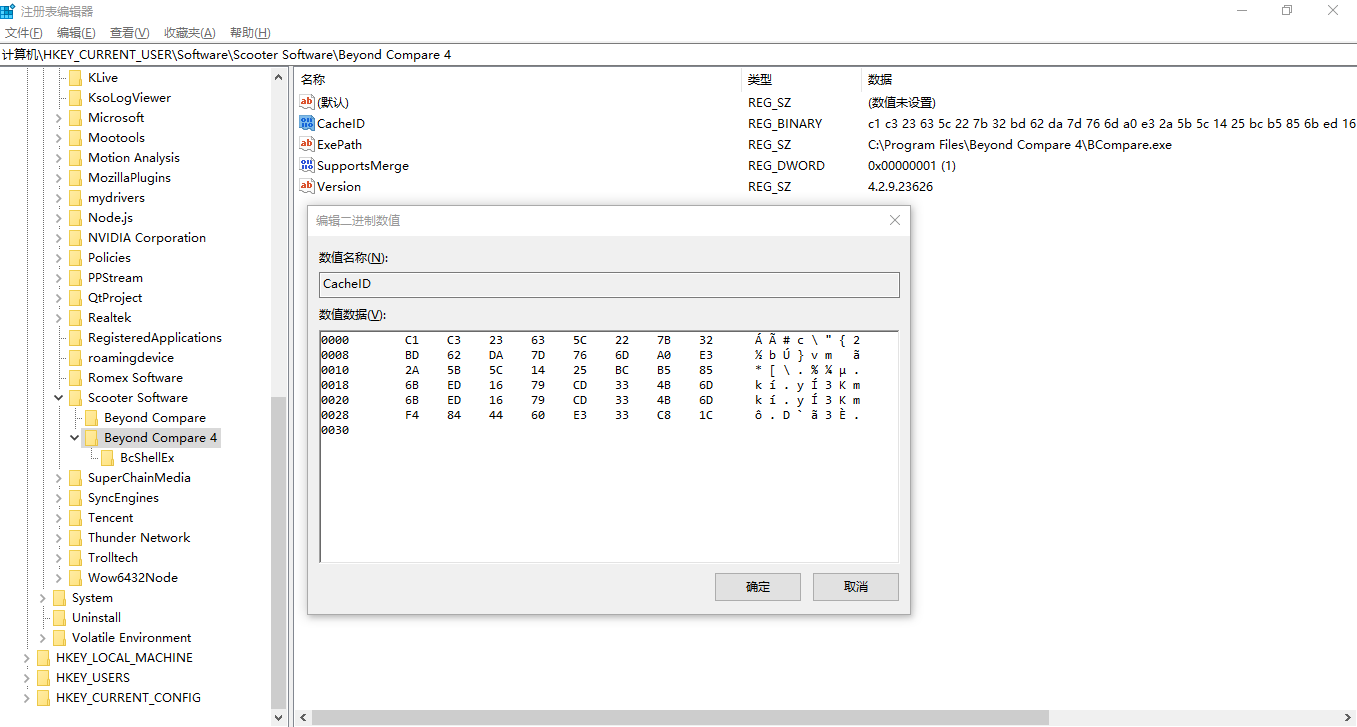
Task: Select the Volatile Environment tree item
Action: point(131,638)
